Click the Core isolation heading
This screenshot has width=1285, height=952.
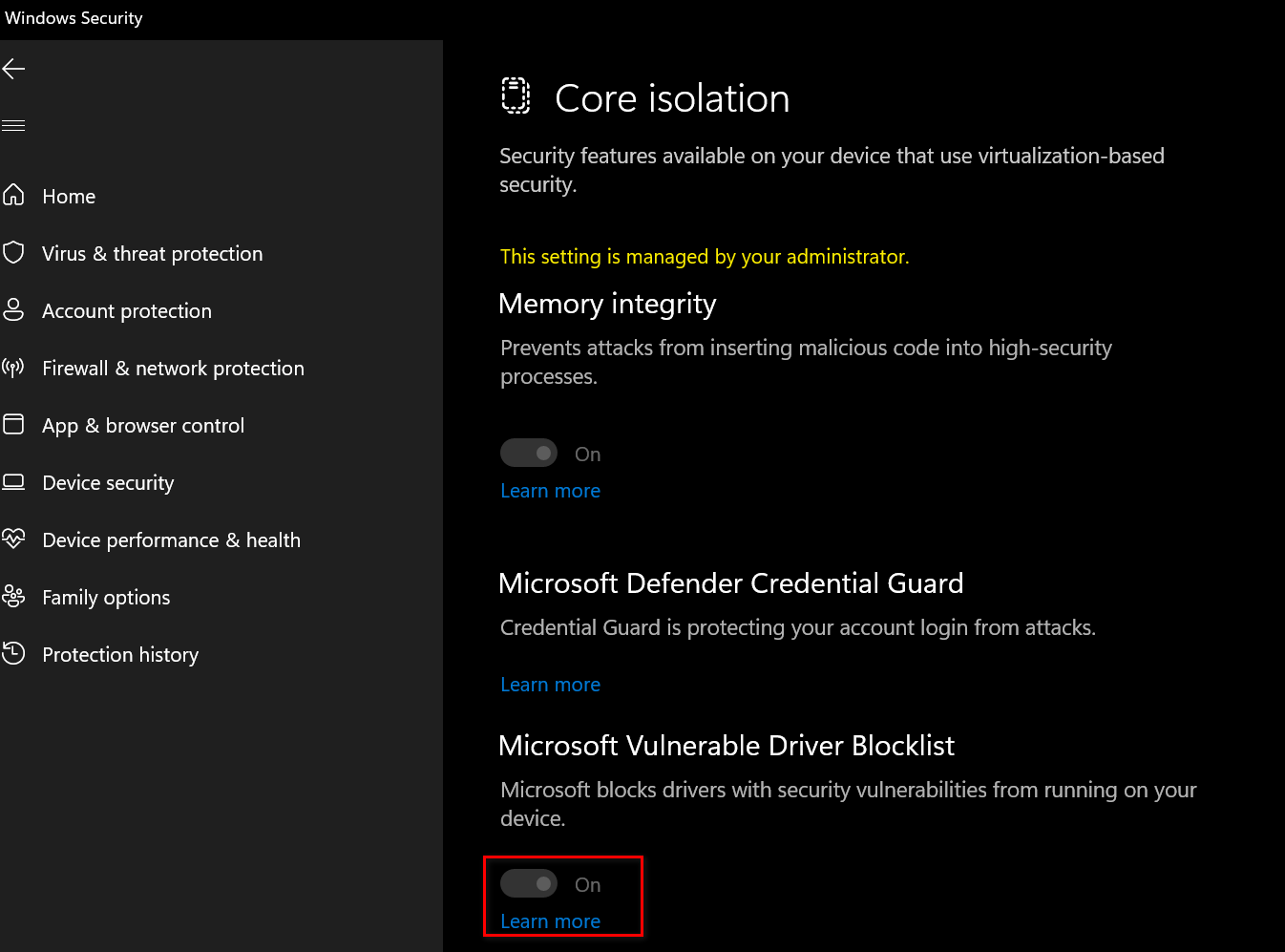672,98
